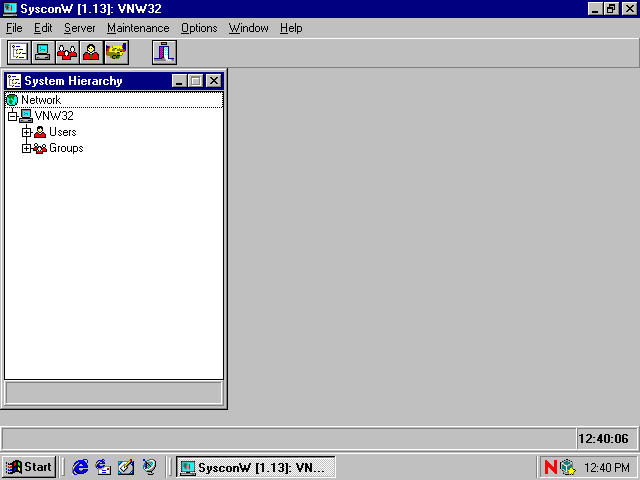This screenshot has width=640, height=480.
Task: Click the server computer toolbar icon
Action: click(x=43, y=52)
